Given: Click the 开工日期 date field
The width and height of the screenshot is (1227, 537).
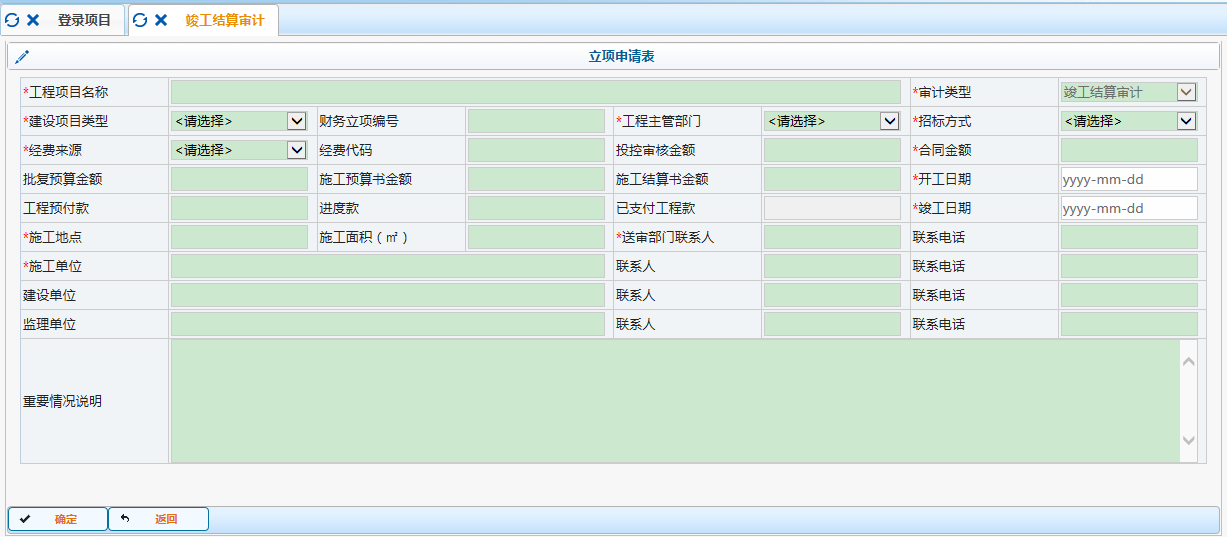Looking at the screenshot, I should click(x=1128, y=179).
